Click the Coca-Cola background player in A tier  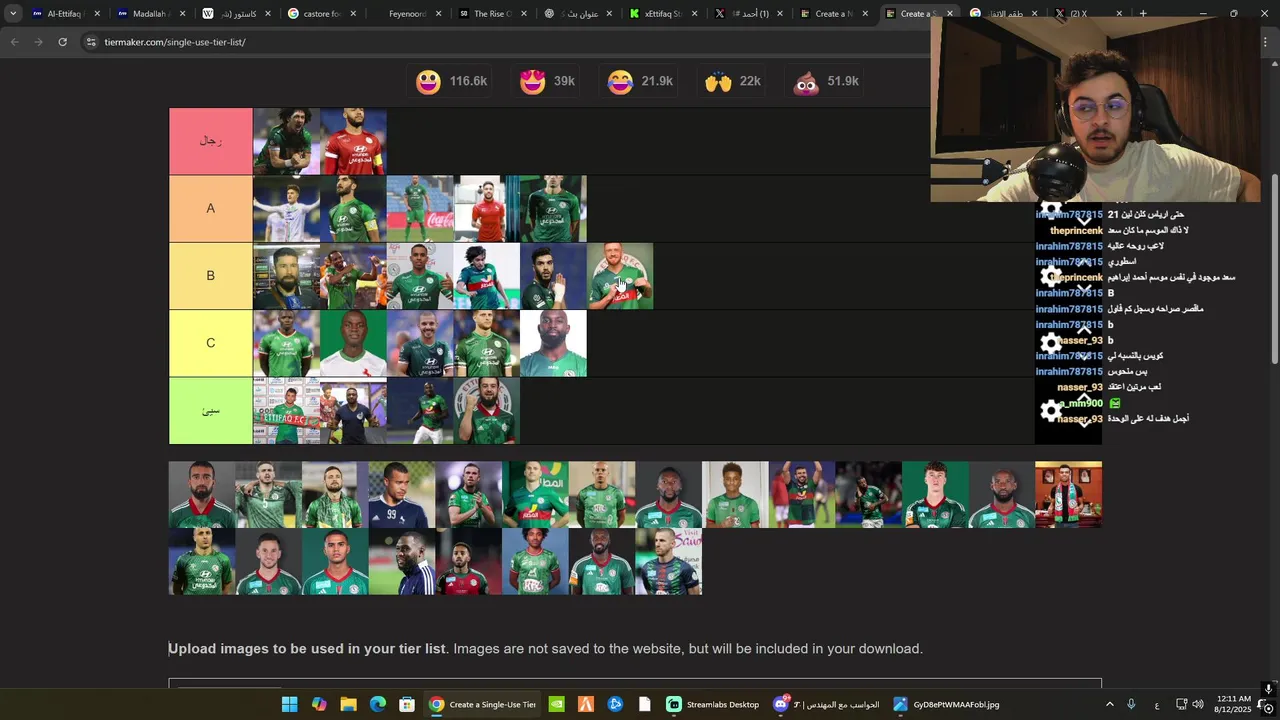[x=420, y=208]
